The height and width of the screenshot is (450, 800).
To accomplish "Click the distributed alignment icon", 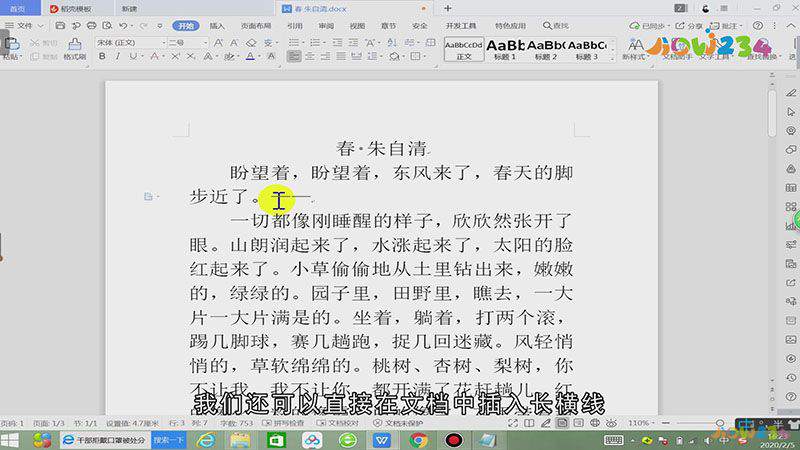I will 357,56.
